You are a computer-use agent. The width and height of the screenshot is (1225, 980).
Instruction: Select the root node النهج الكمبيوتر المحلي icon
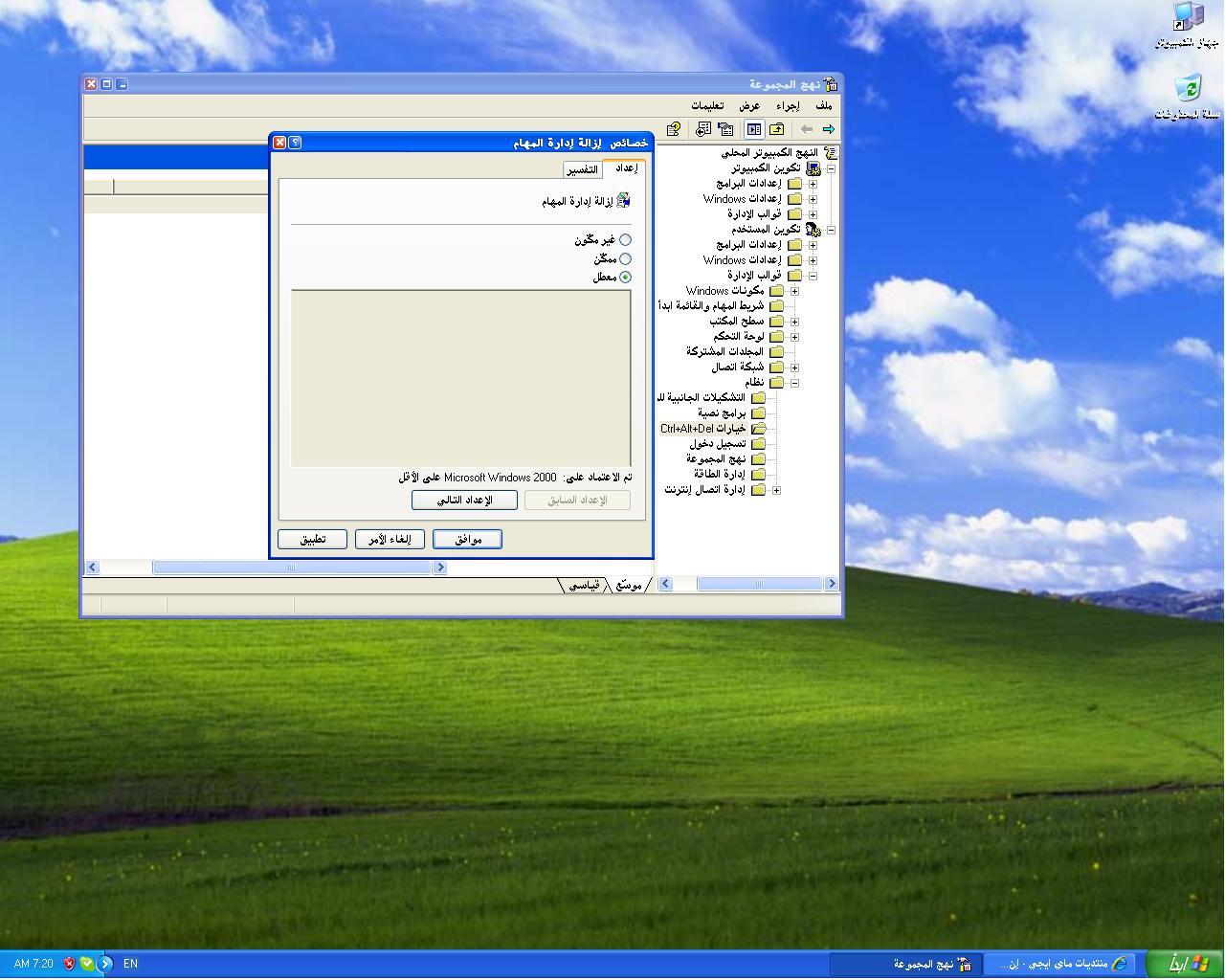point(831,153)
